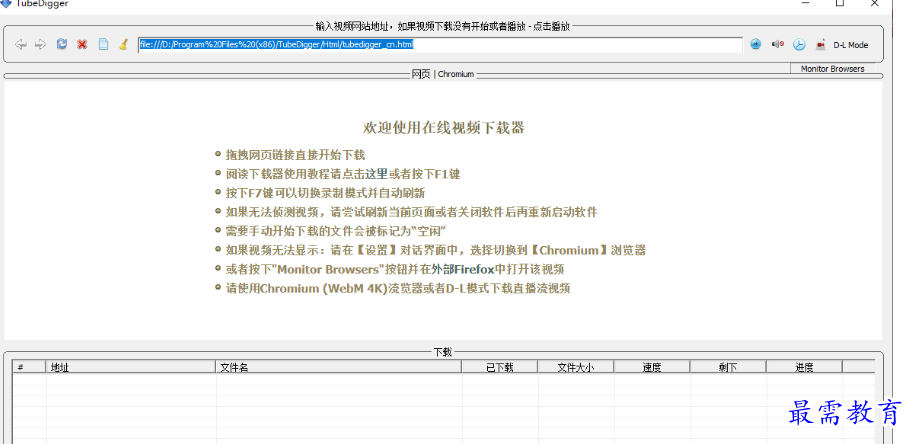910x444 pixels.
Task: Click the URL address input field
Action: coord(440,45)
